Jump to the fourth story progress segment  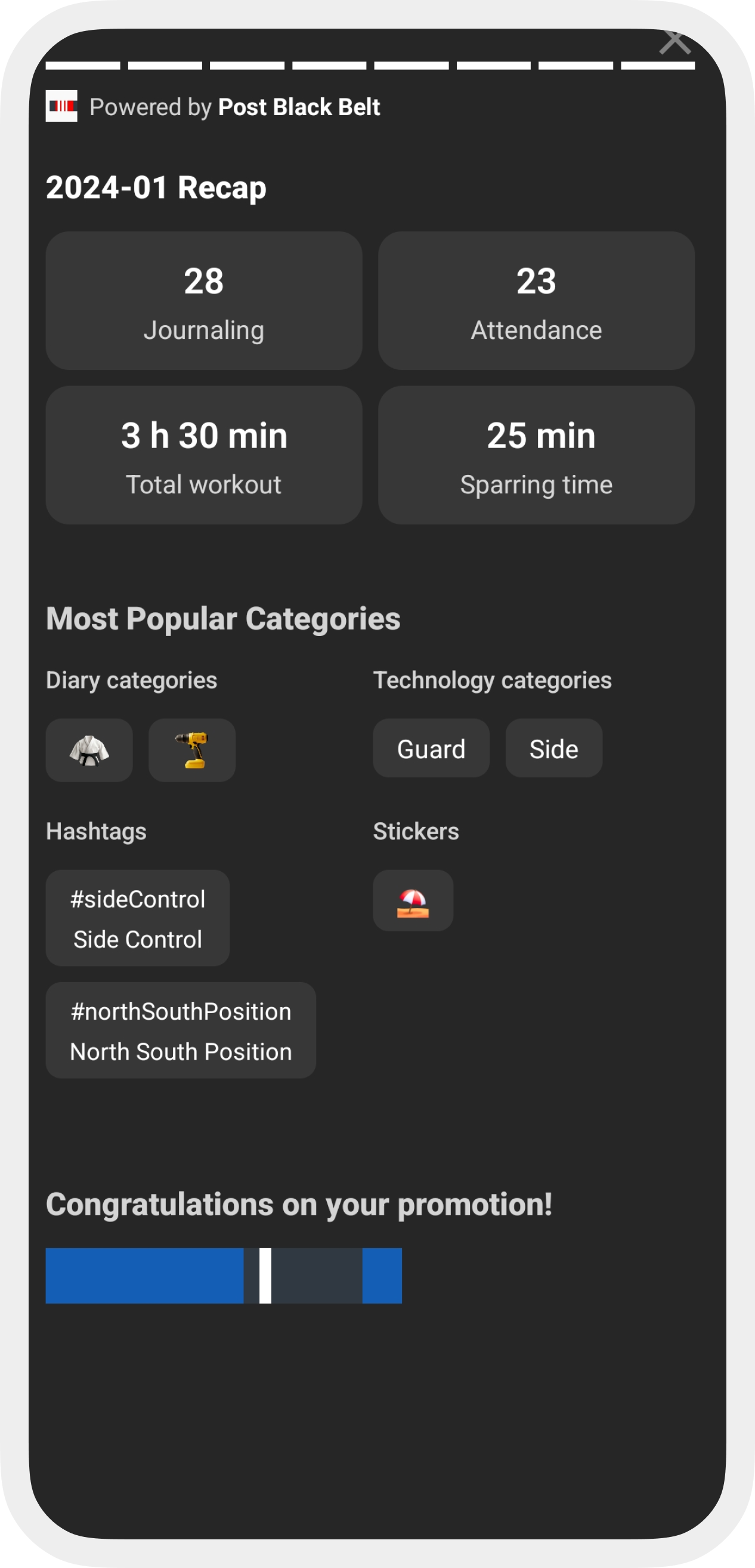pos(329,66)
